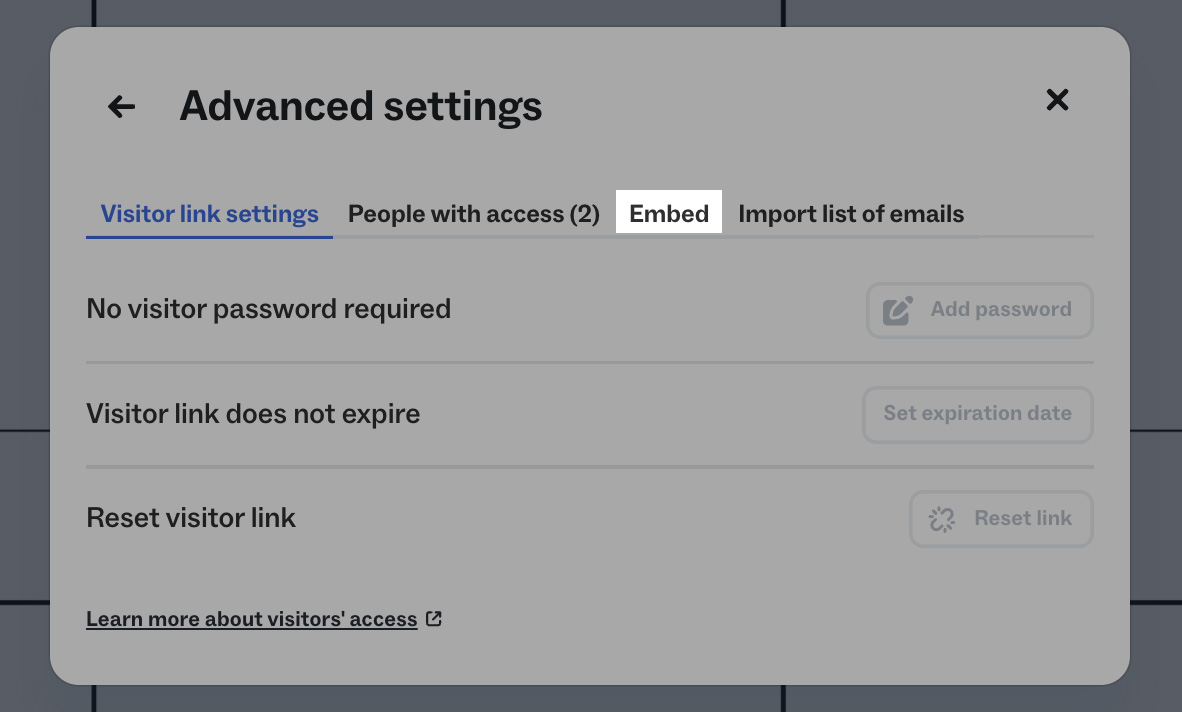Image resolution: width=1182 pixels, height=712 pixels.
Task: Click the blue underline below Visitor link settings
Action: [209, 236]
